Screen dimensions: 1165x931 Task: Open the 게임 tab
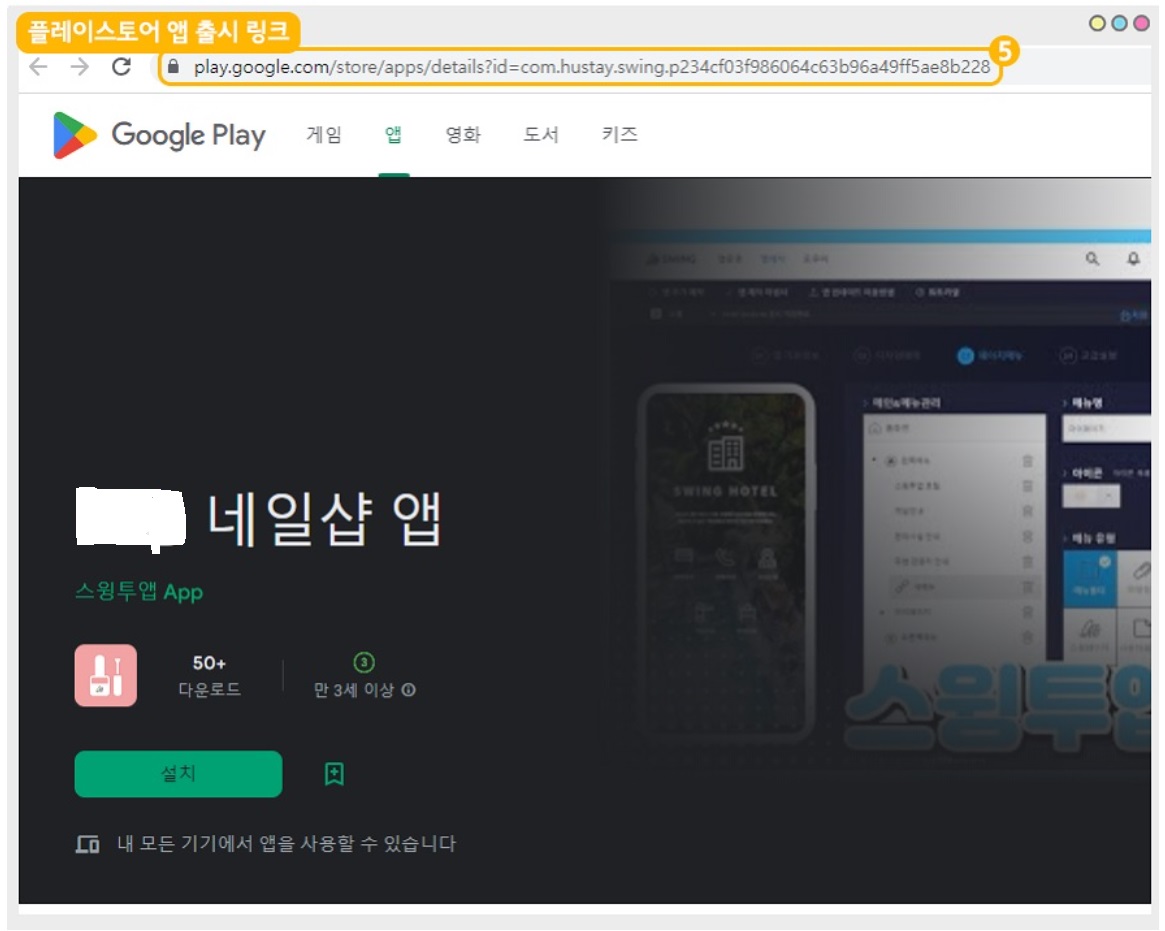pos(324,134)
